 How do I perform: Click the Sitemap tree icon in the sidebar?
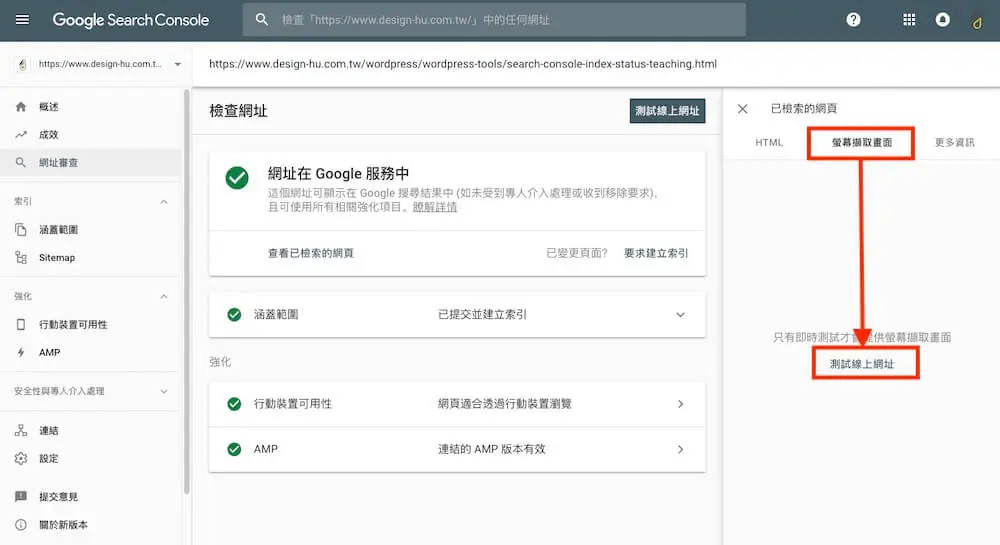click(x=21, y=258)
